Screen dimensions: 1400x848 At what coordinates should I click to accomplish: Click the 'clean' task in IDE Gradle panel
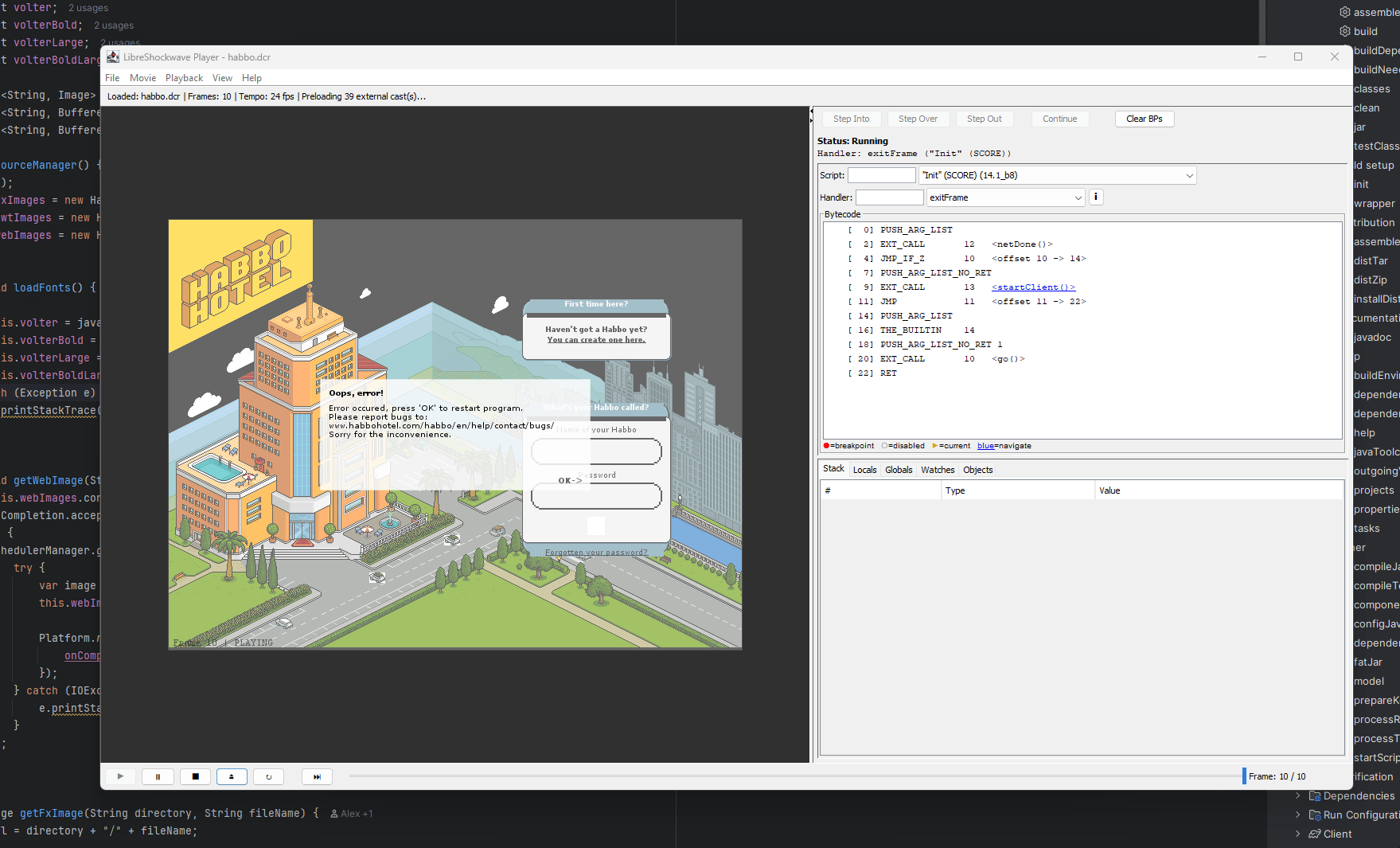(x=1367, y=107)
